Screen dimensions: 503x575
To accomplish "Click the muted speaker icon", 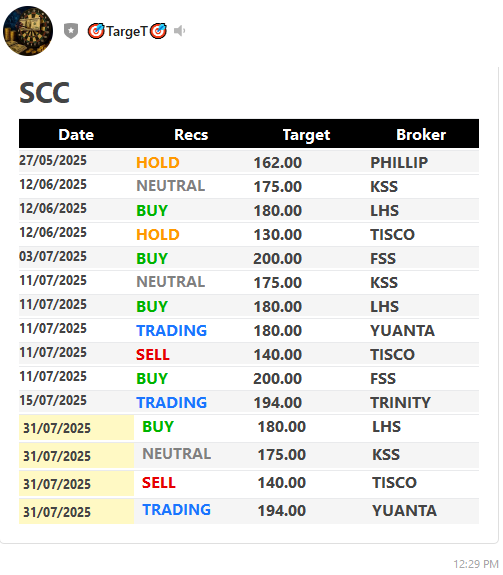I will (x=179, y=31).
